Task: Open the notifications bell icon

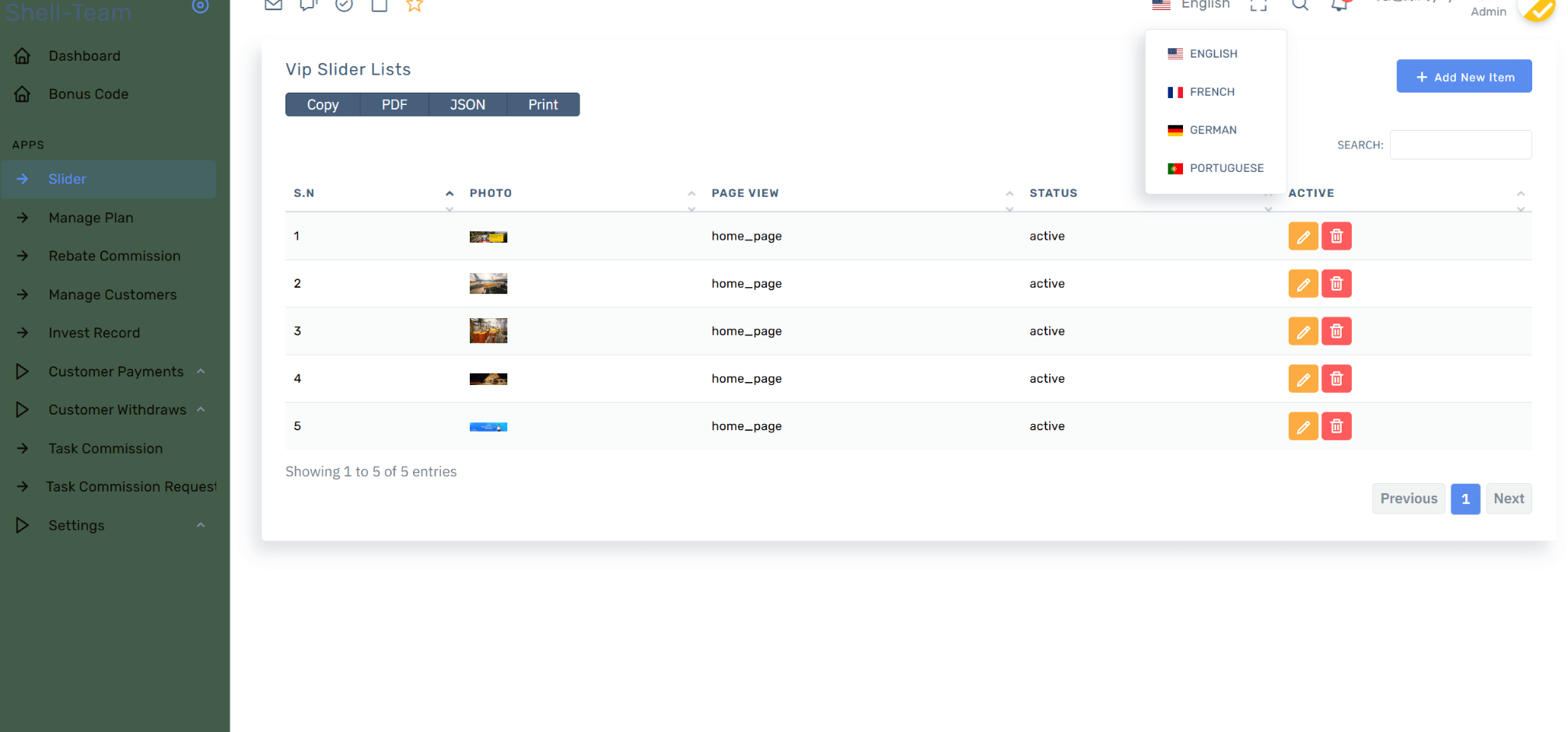Action: (x=1339, y=5)
